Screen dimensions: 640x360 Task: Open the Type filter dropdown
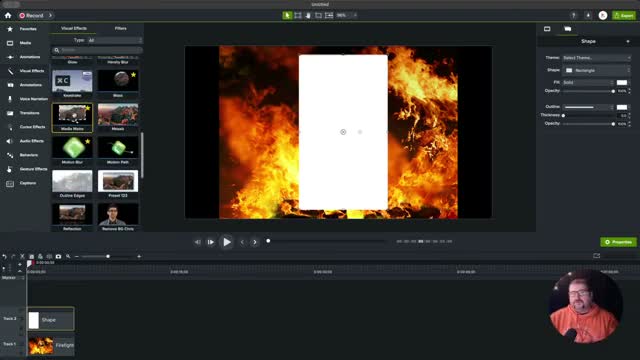(114, 40)
